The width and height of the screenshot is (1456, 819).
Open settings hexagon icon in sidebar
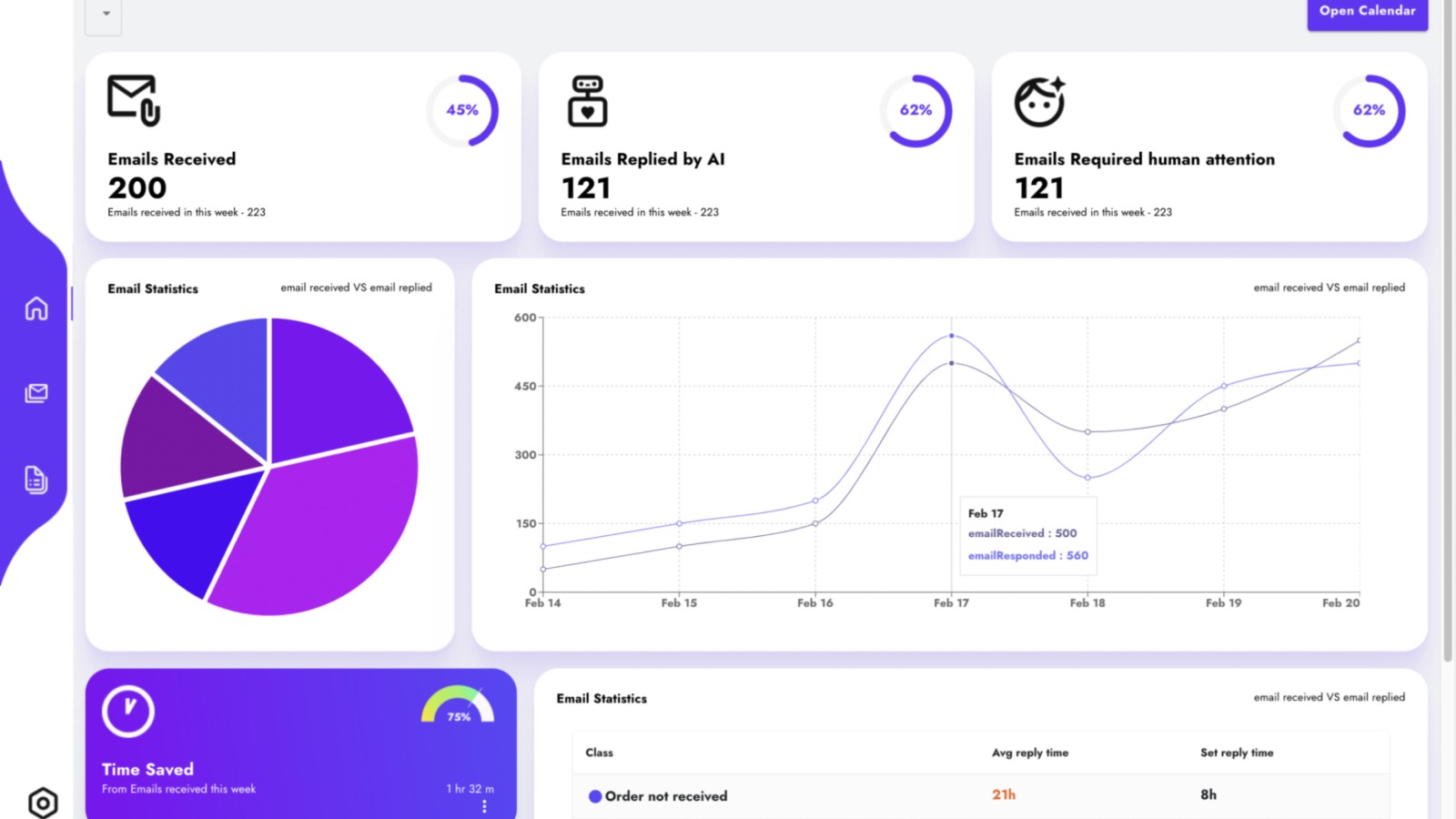click(43, 803)
